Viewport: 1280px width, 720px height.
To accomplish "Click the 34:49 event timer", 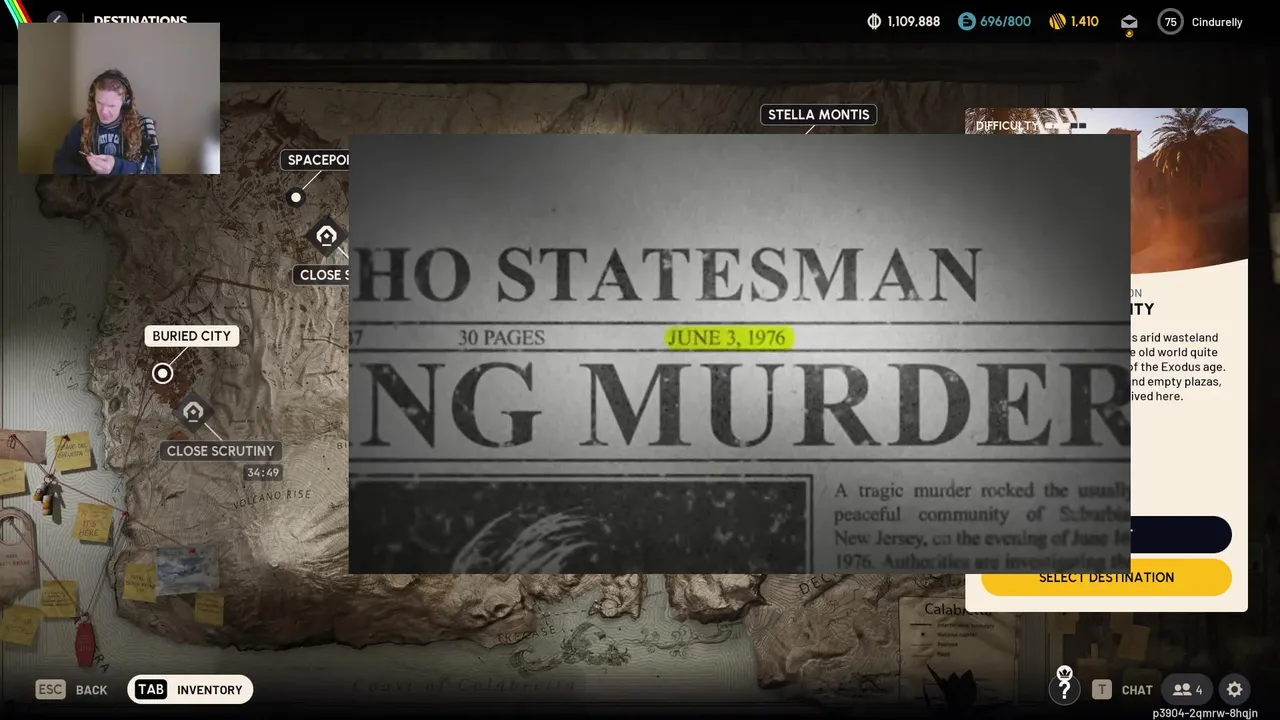I will (x=263, y=473).
